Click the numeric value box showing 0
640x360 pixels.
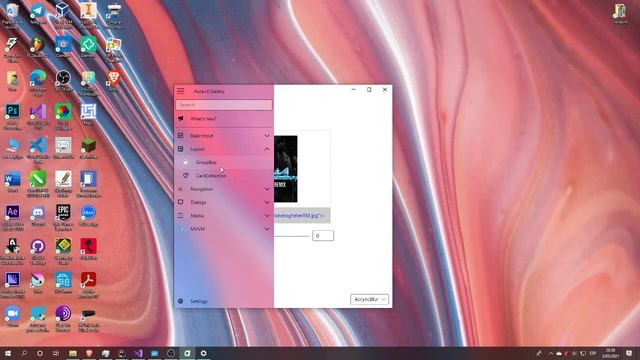[323, 236]
